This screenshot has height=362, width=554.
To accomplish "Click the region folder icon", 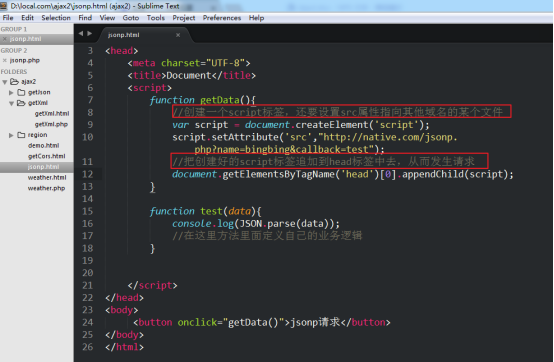I will (x=21, y=135).
